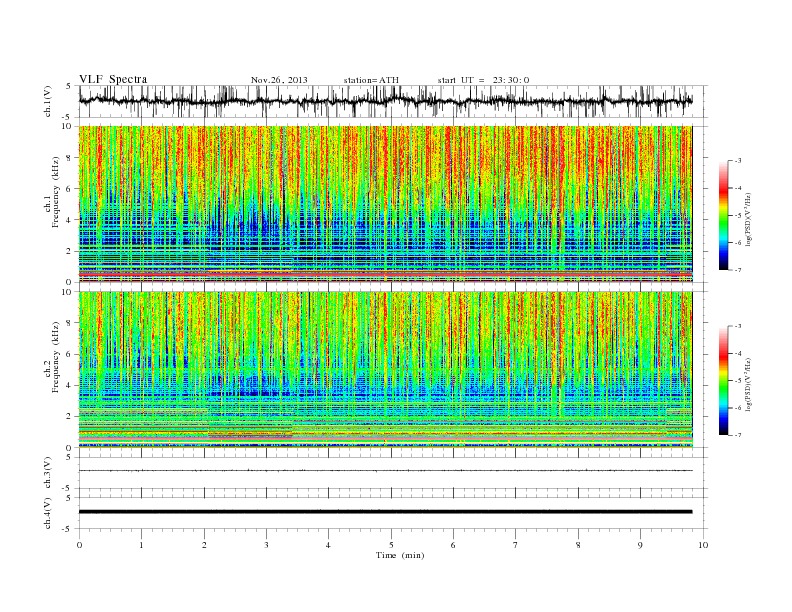Click the thick black ch.4 voltage trace
The height and width of the screenshot is (612, 792).
[x=385, y=512]
